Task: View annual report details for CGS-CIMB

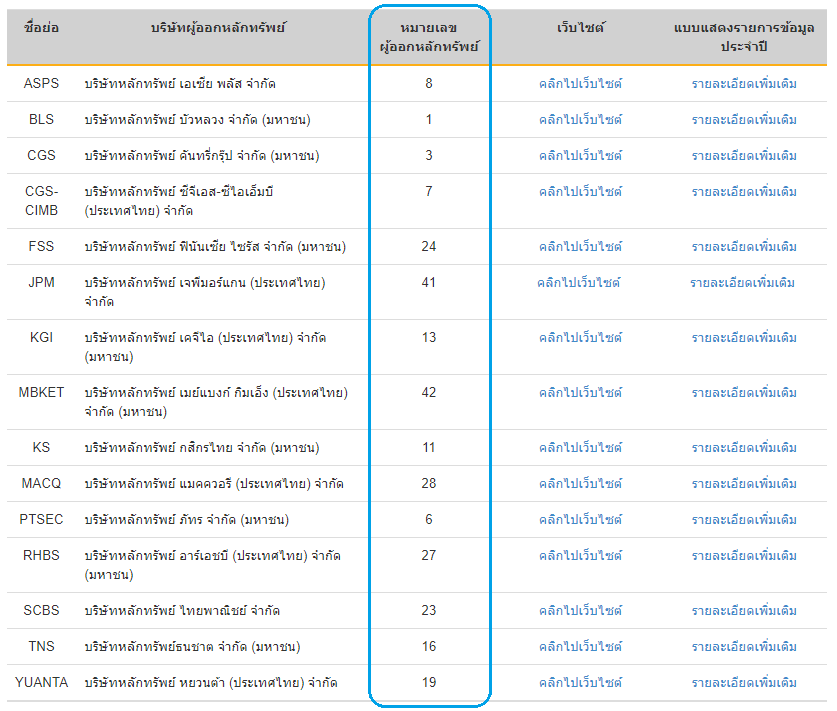Action: pyautogui.click(x=744, y=192)
